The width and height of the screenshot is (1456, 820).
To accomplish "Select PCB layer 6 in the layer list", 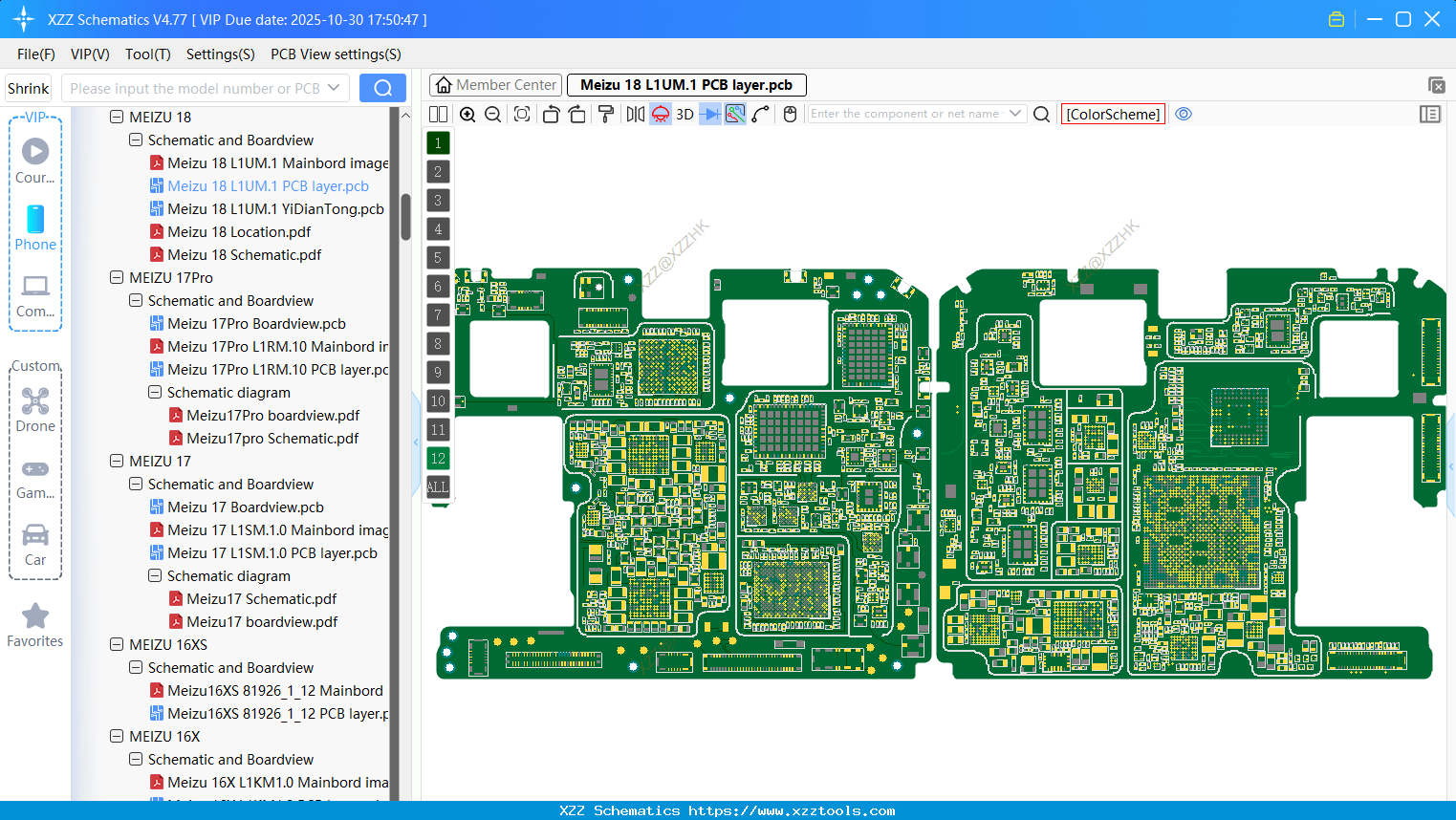I will point(438,286).
